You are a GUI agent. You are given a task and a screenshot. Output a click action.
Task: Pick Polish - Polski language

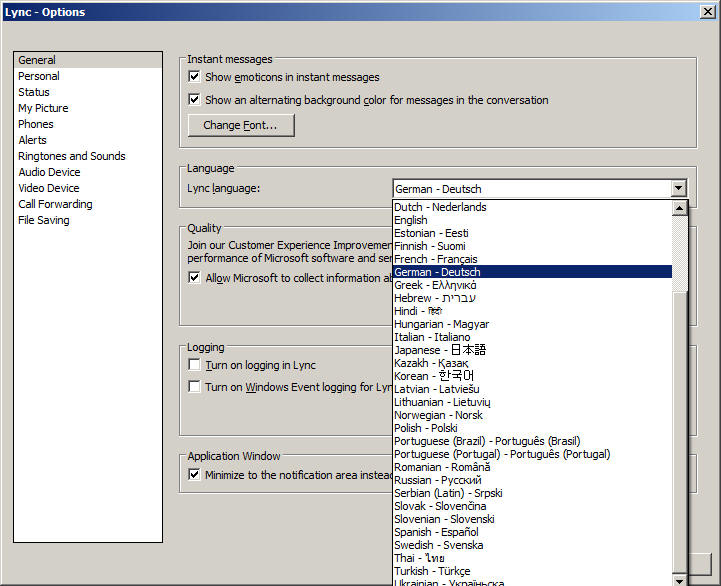pos(532,428)
